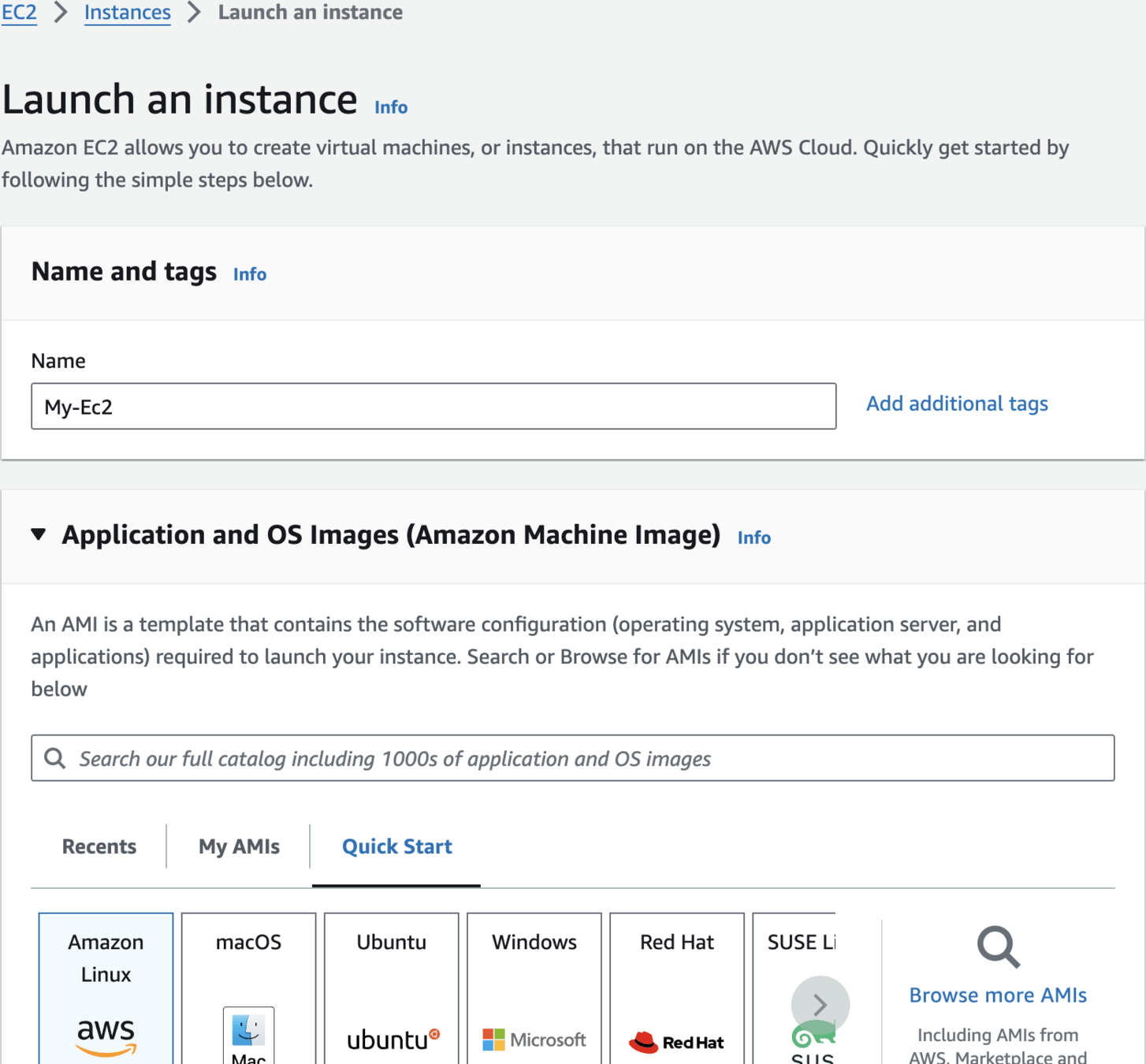Click the Name field label

click(58, 361)
